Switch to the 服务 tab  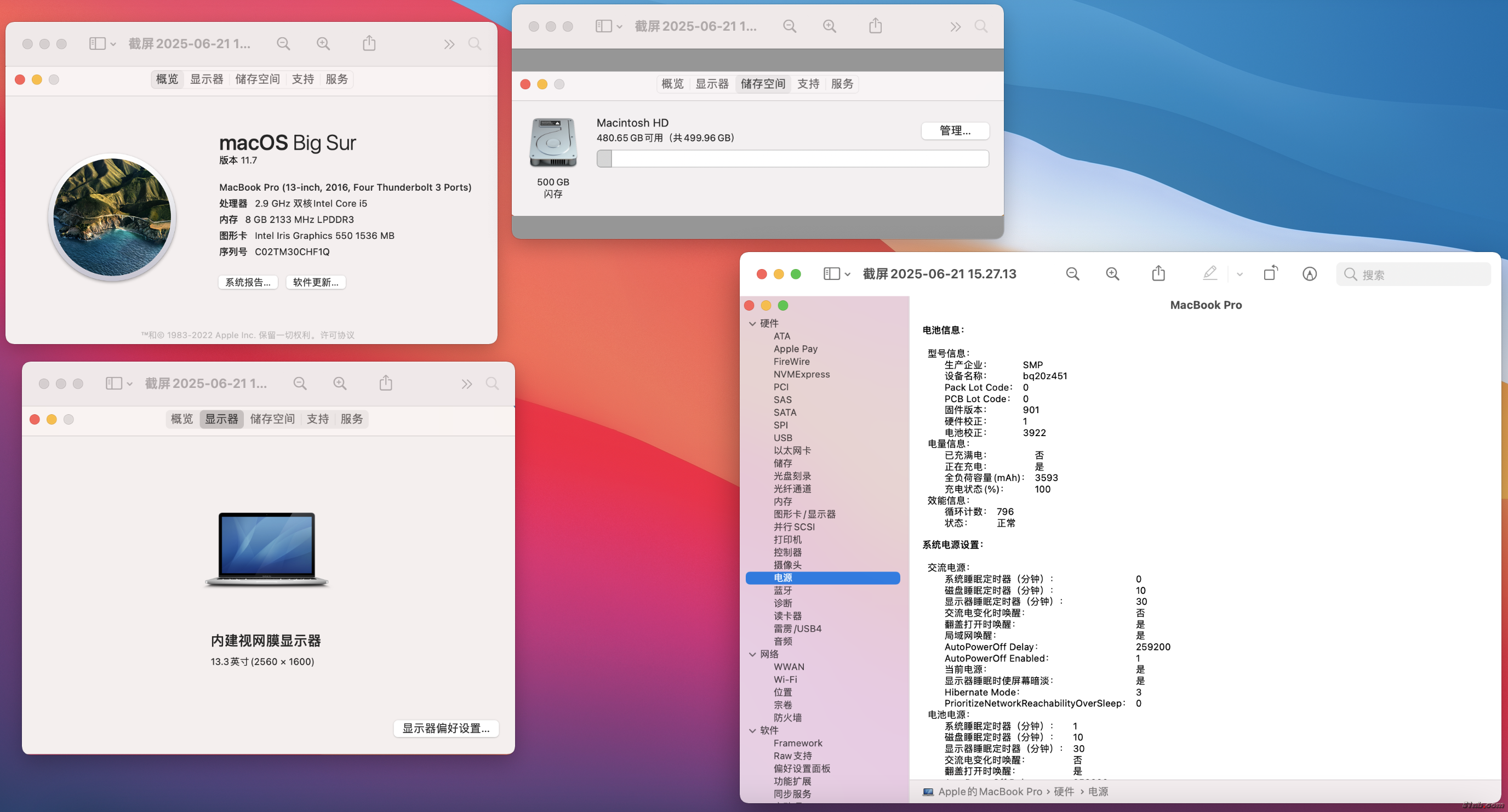[x=336, y=79]
